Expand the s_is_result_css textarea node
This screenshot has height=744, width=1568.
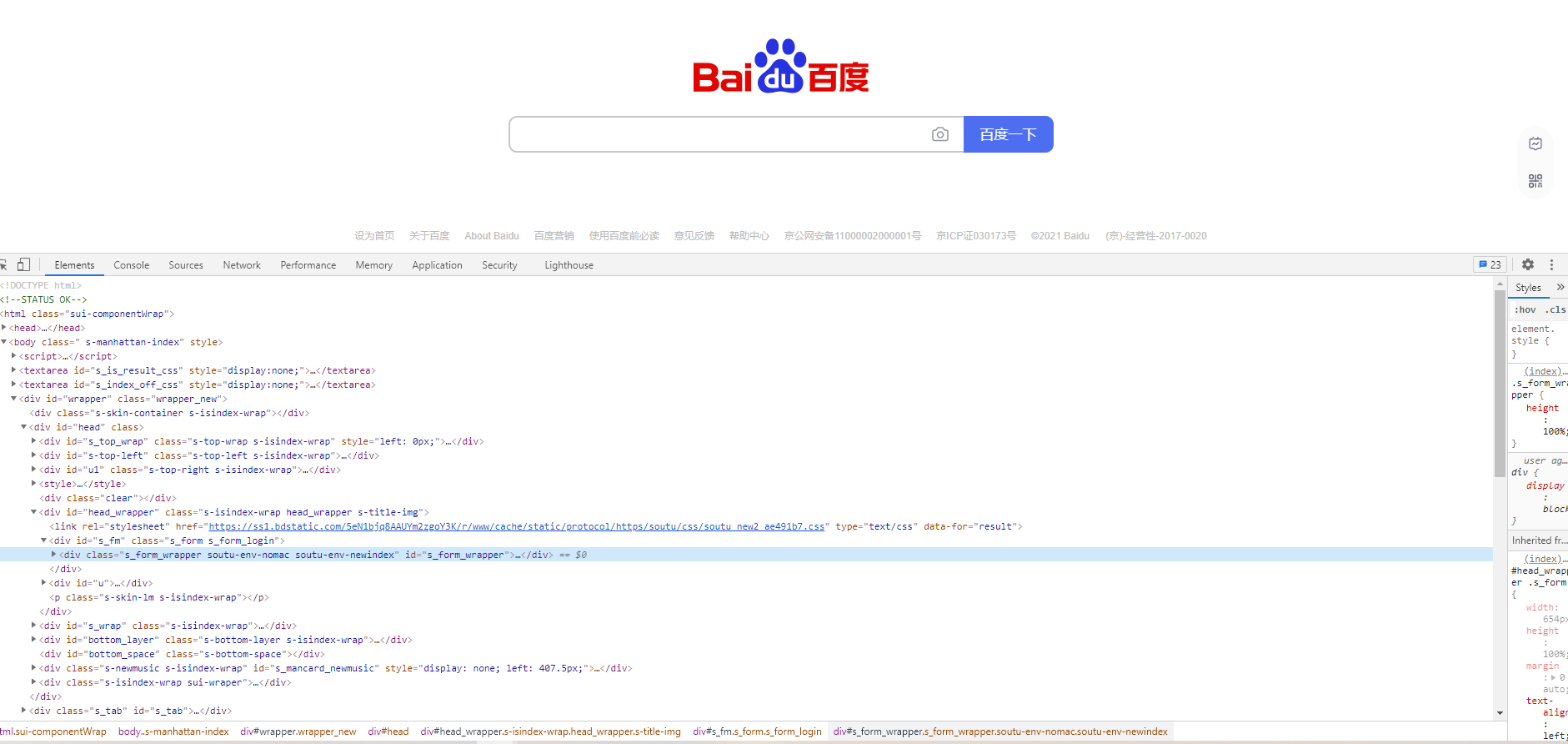click(x=14, y=370)
